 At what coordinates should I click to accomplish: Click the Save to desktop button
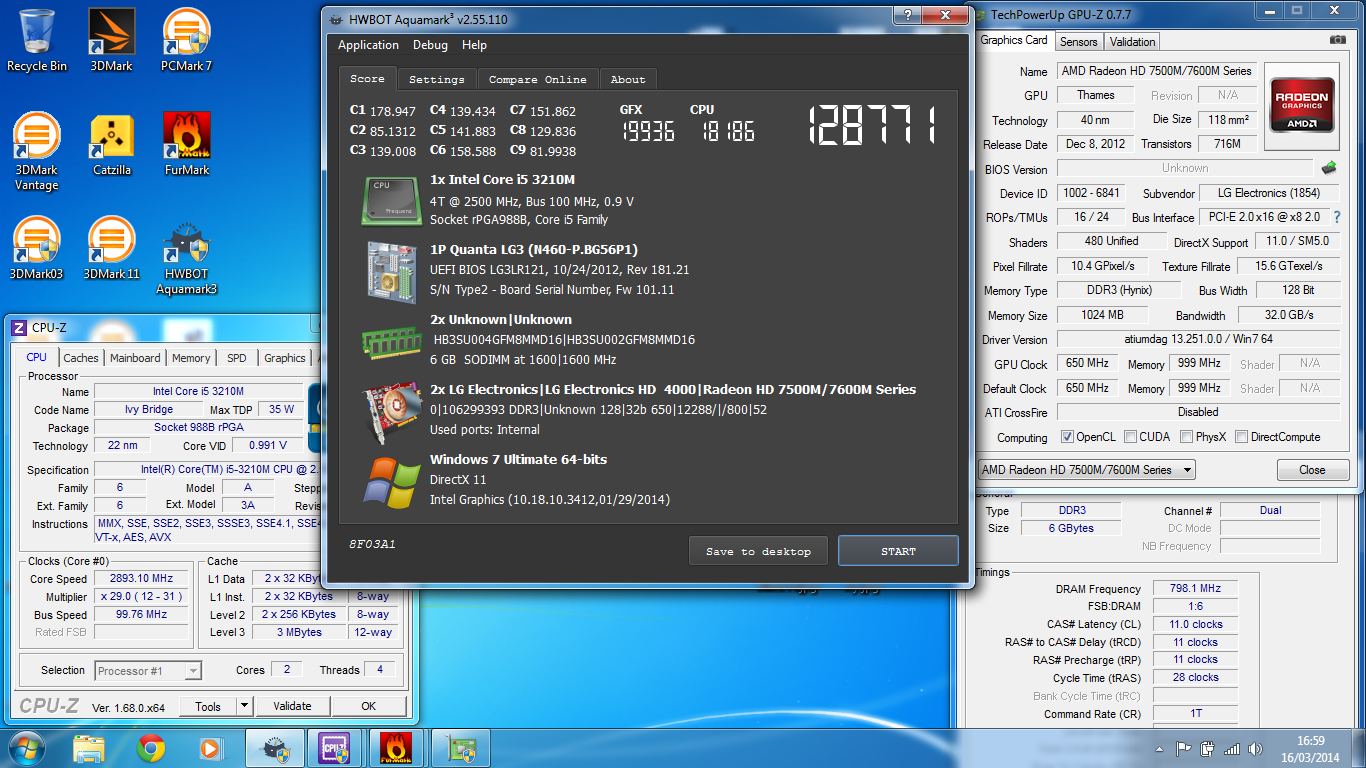(758, 551)
